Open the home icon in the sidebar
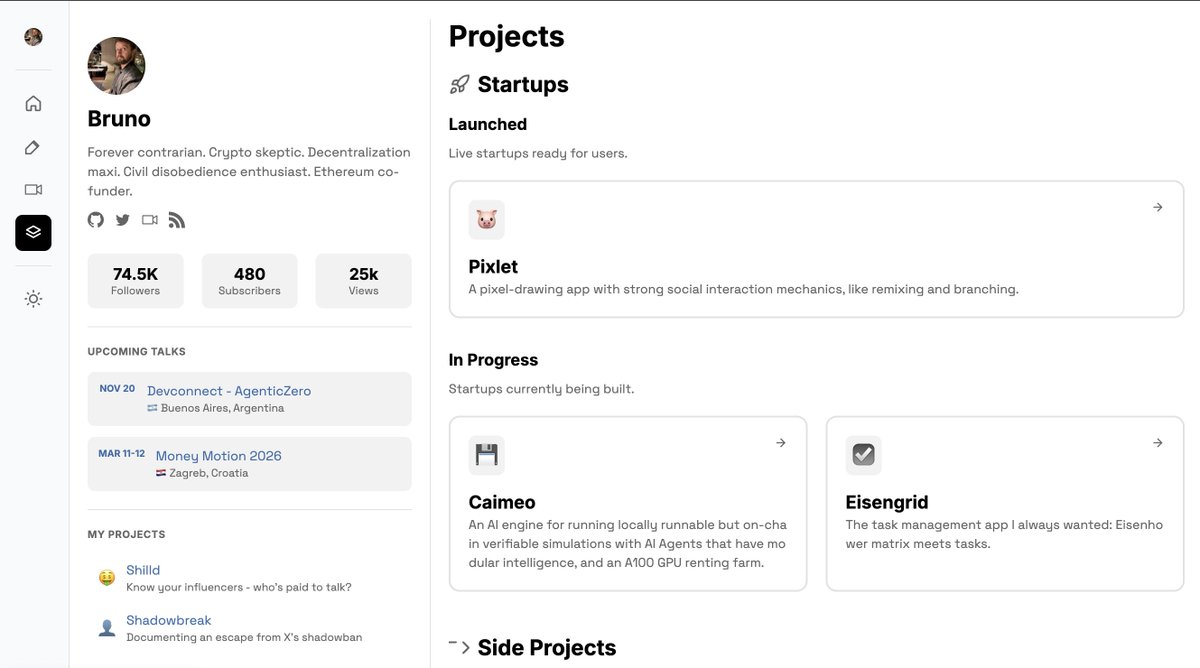 33,103
